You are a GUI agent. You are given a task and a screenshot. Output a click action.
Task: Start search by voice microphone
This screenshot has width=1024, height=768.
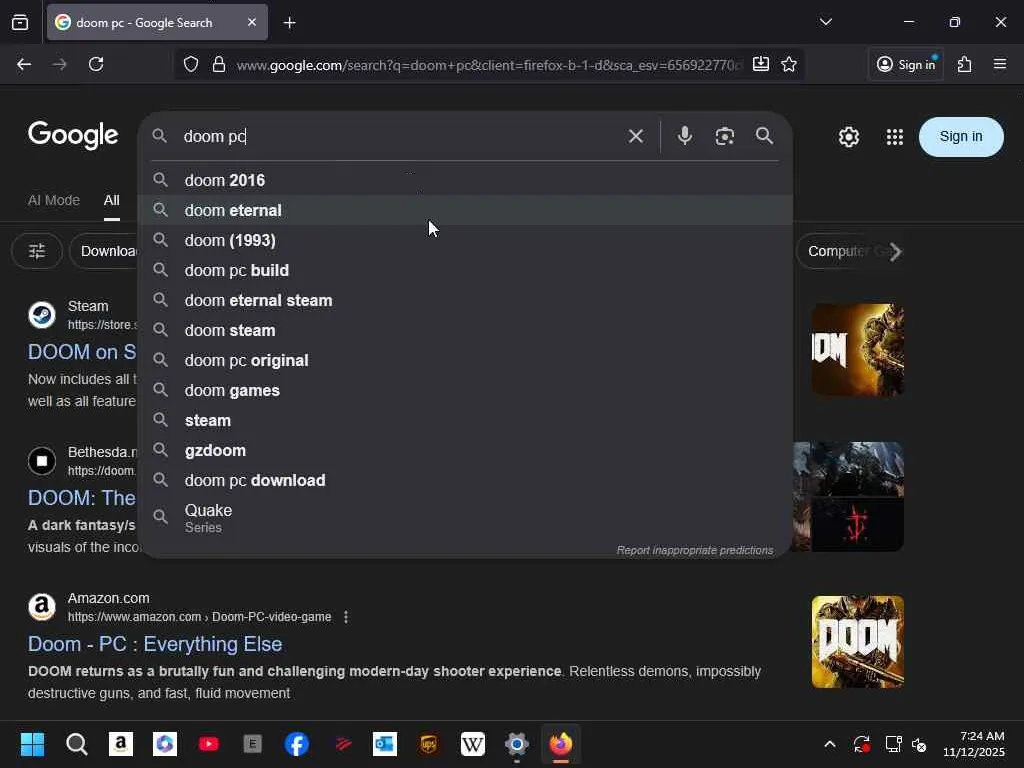coord(684,136)
